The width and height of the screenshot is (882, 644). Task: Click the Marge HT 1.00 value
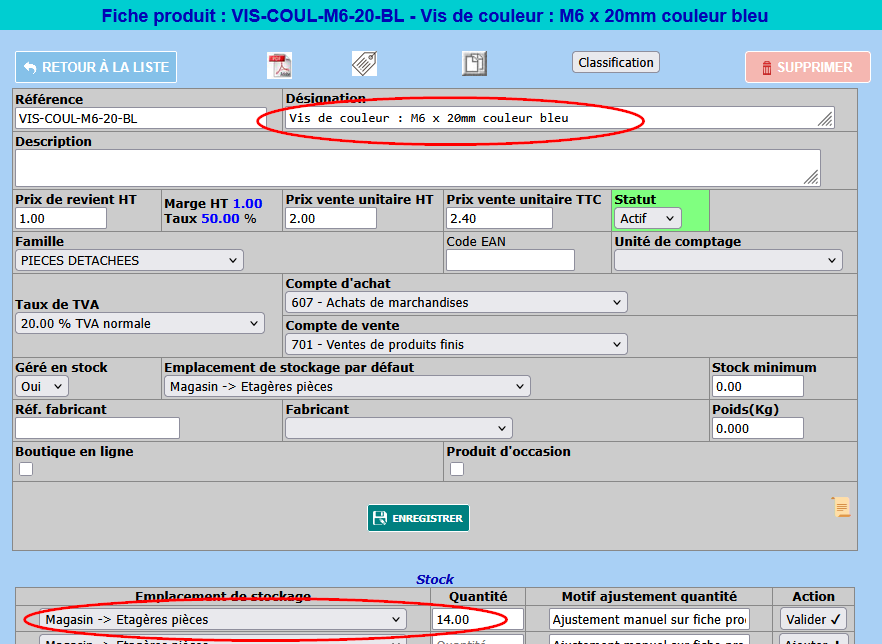[x=248, y=204]
